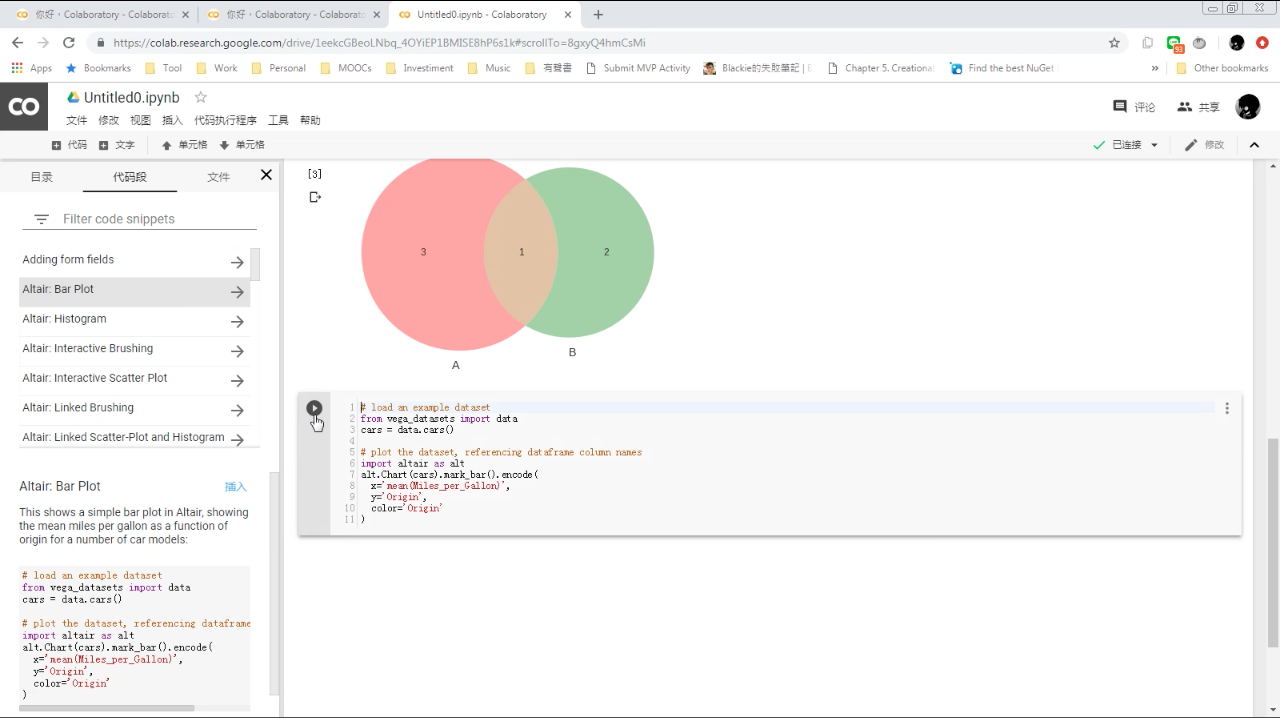Show hidden bookmarks with the » overflow chevron
Viewport: 1280px width, 718px height.
click(1155, 68)
